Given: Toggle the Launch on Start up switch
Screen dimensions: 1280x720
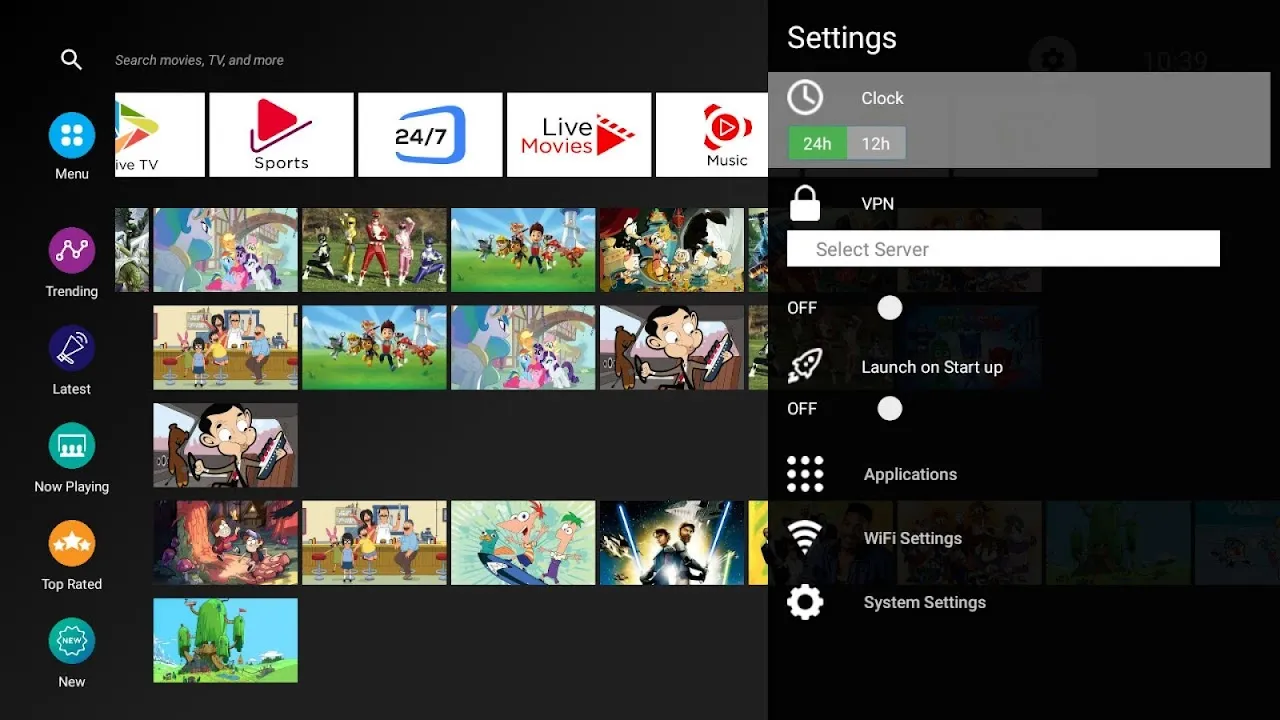Looking at the screenshot, I should [x=889, y=409].
